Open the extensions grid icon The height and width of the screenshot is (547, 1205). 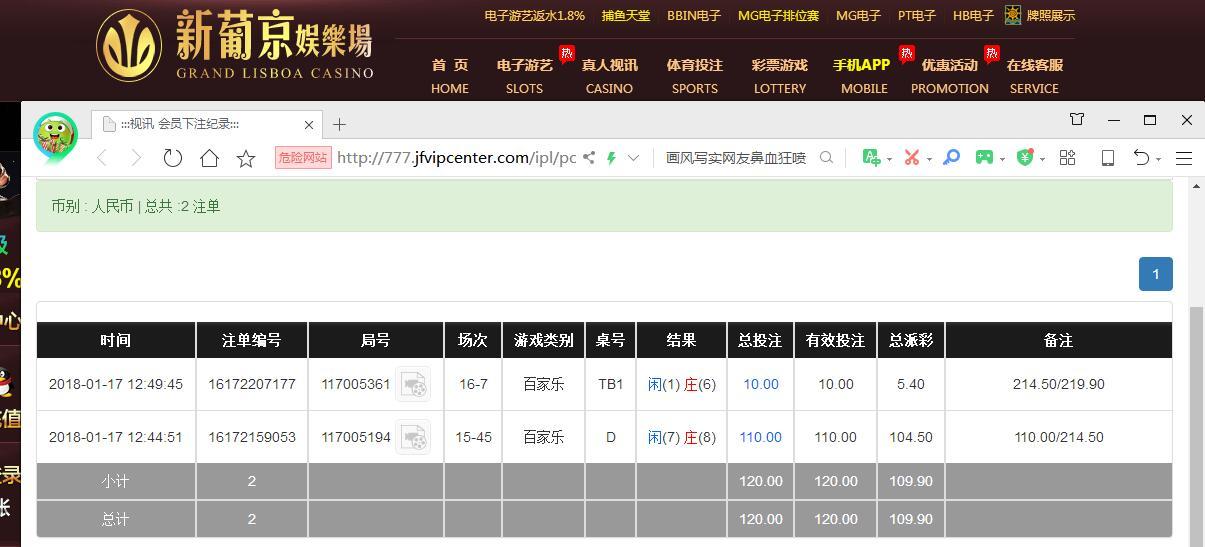tap(1067, 158)
